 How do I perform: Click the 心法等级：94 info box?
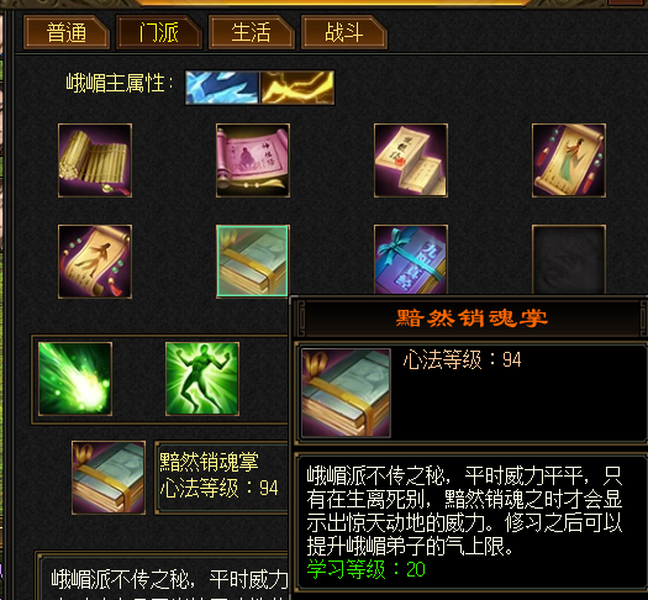coord(221,478)
